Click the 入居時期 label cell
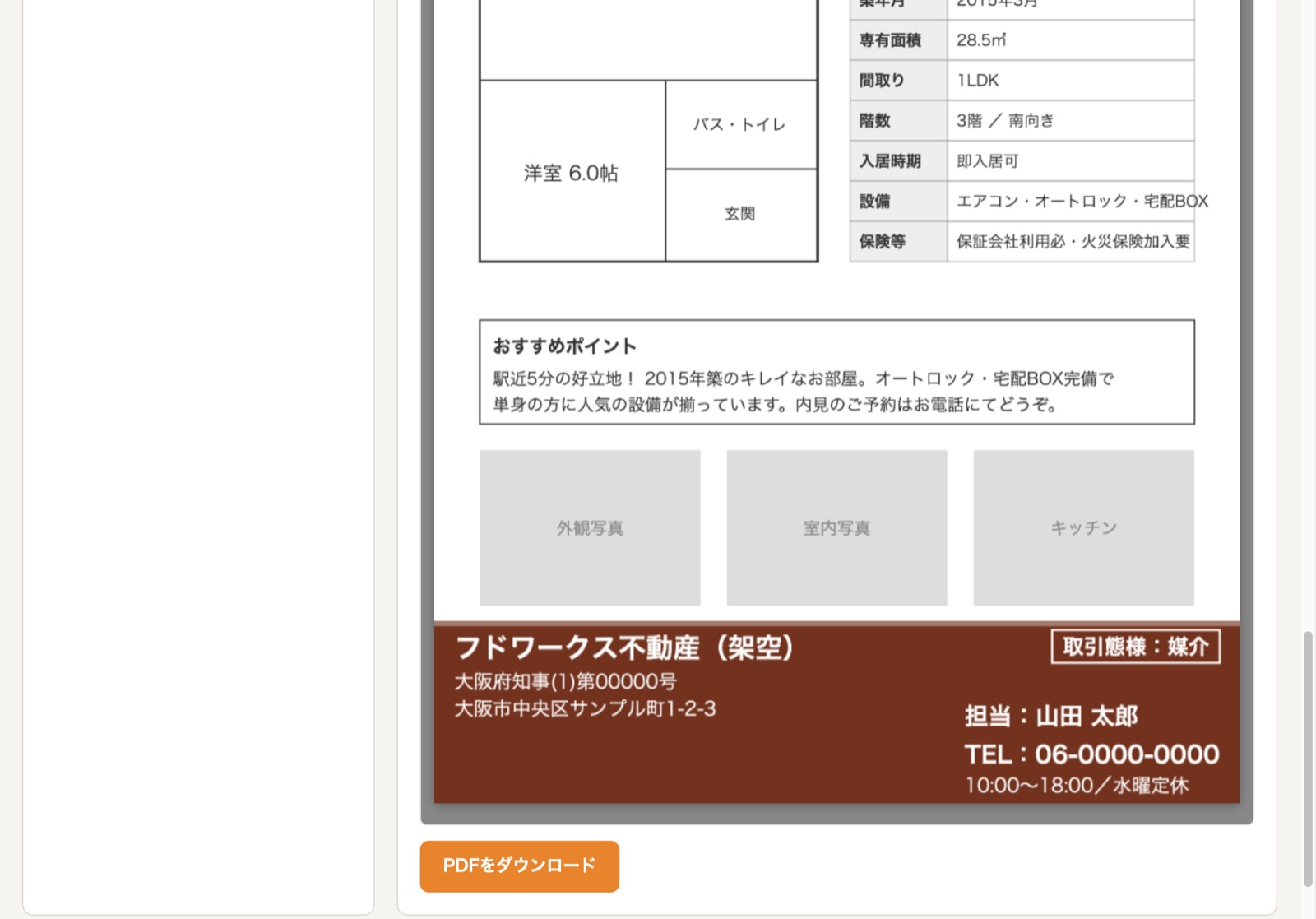 pyautogui.click(x=898, y=161)
